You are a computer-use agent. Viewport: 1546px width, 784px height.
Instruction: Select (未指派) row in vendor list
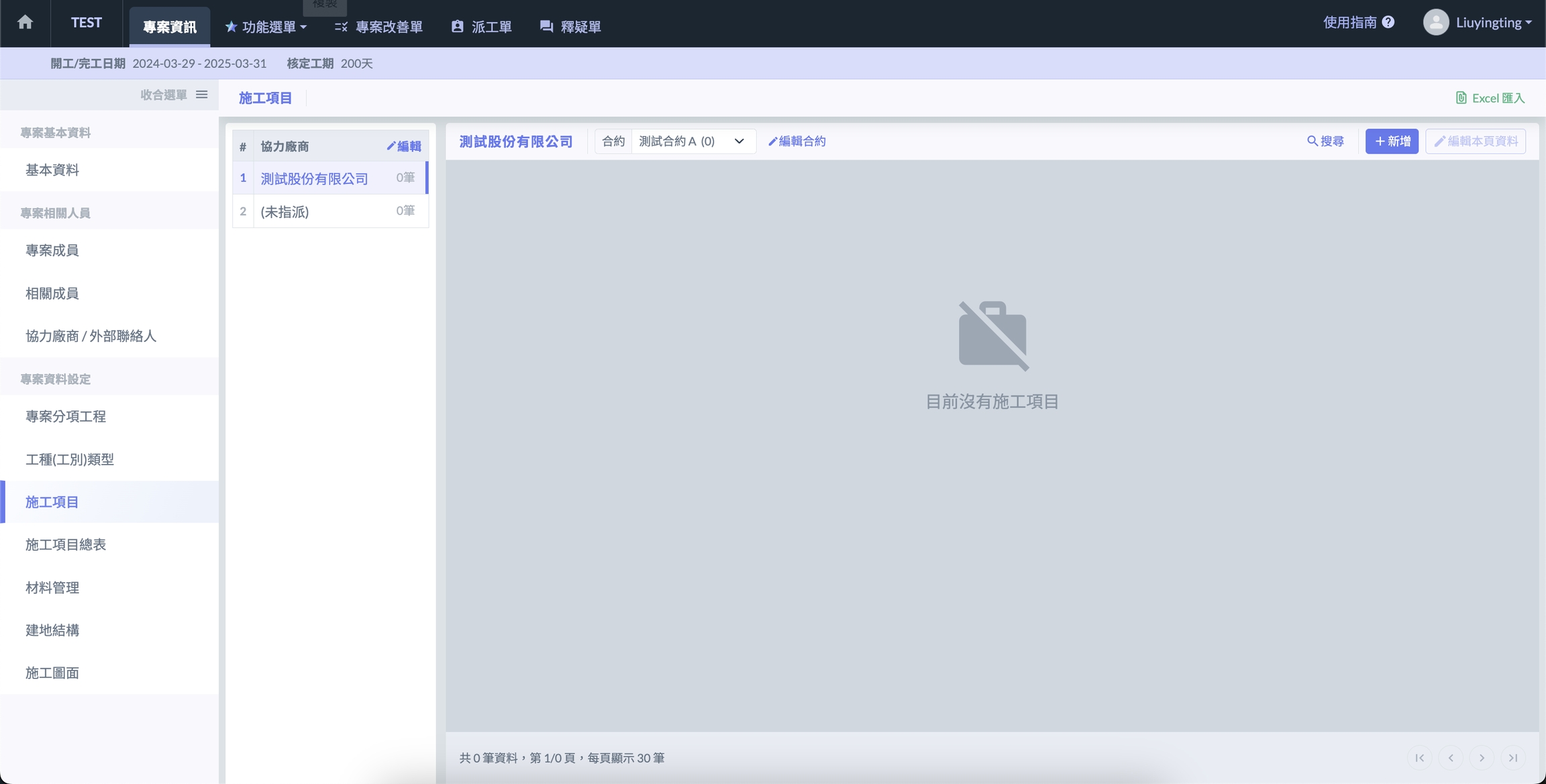[330, 212]
